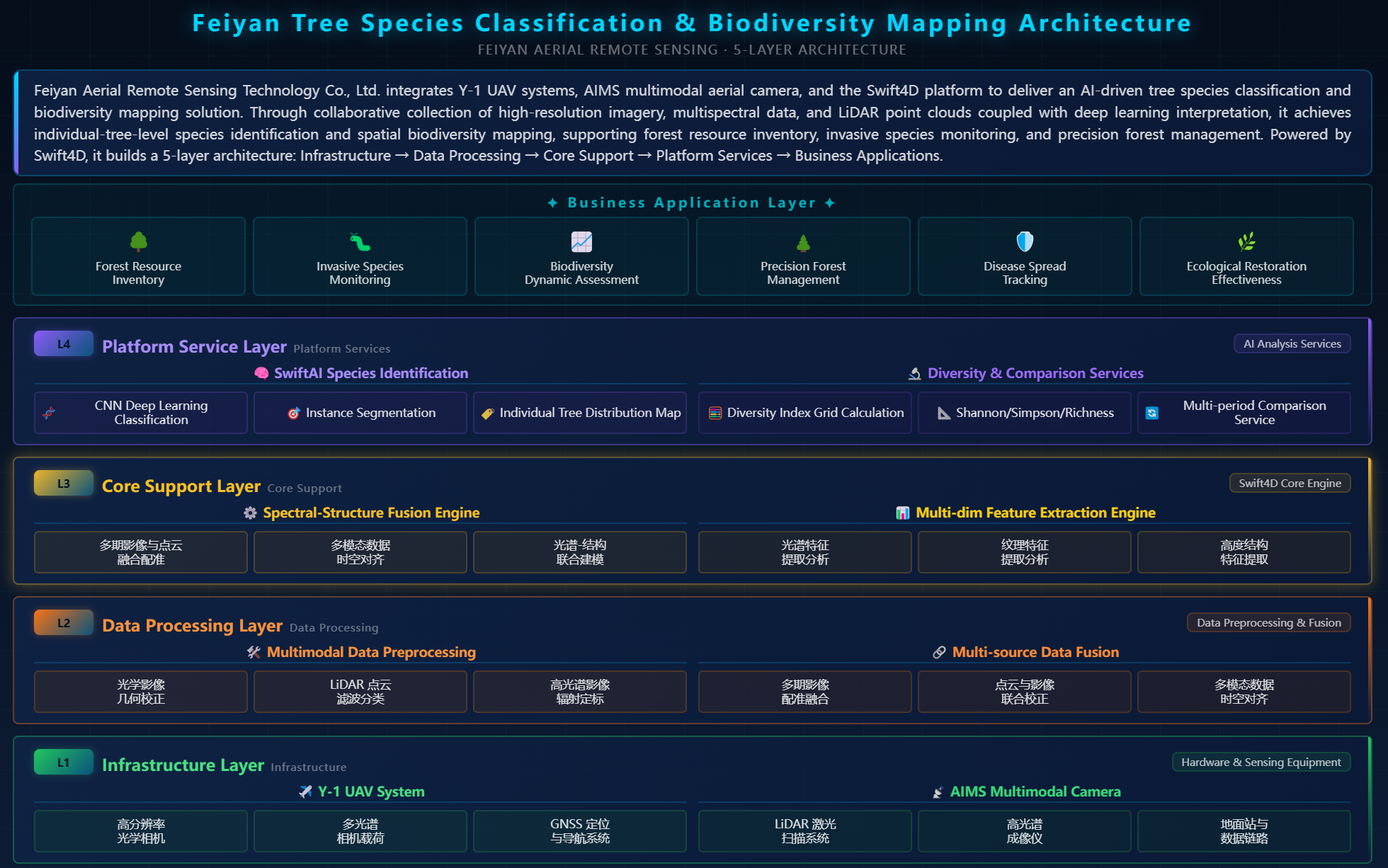Select the Invasive Species Monitoring bug icon
Viewport: 1388px width, 868px height.
pos(360,242)
